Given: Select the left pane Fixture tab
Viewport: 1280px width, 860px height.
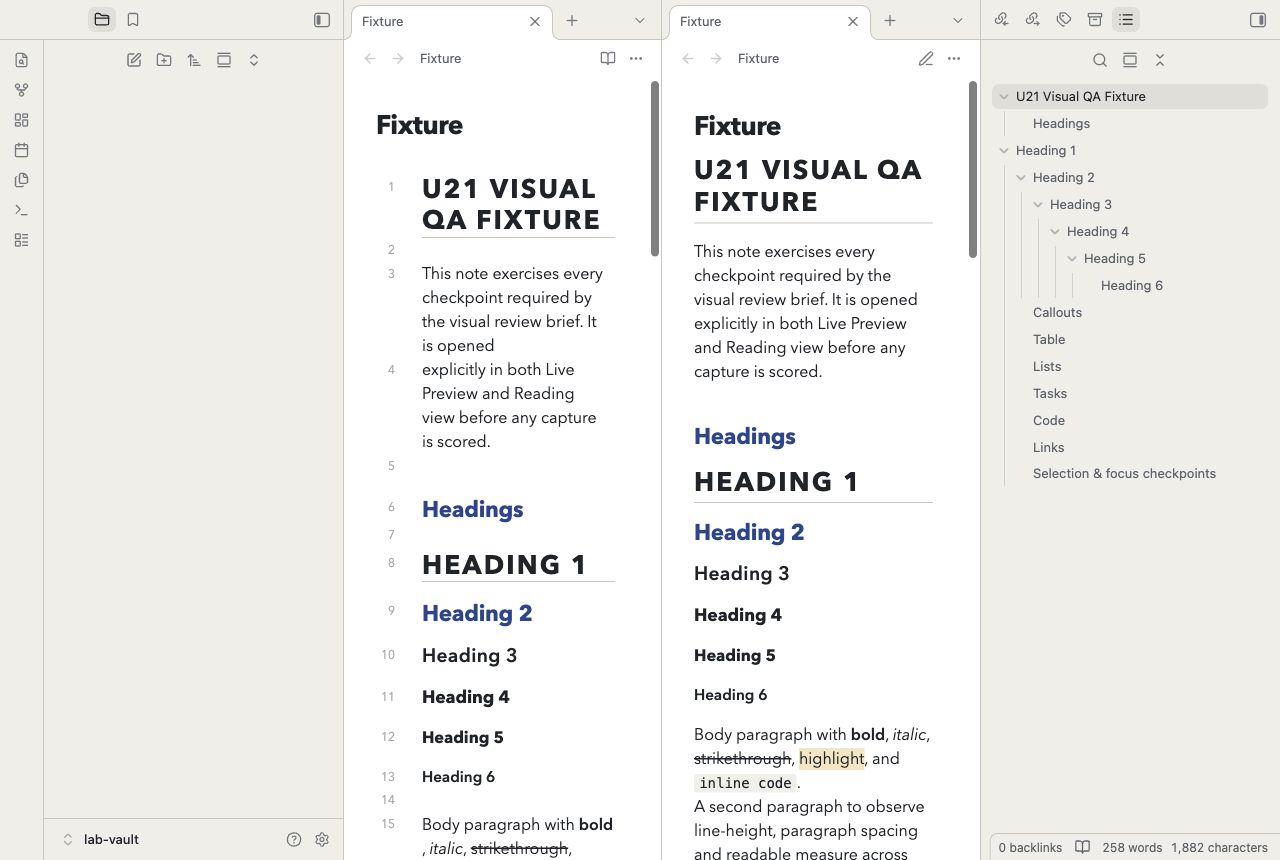Looking at the screenshot, I should (x=452, y=21).
